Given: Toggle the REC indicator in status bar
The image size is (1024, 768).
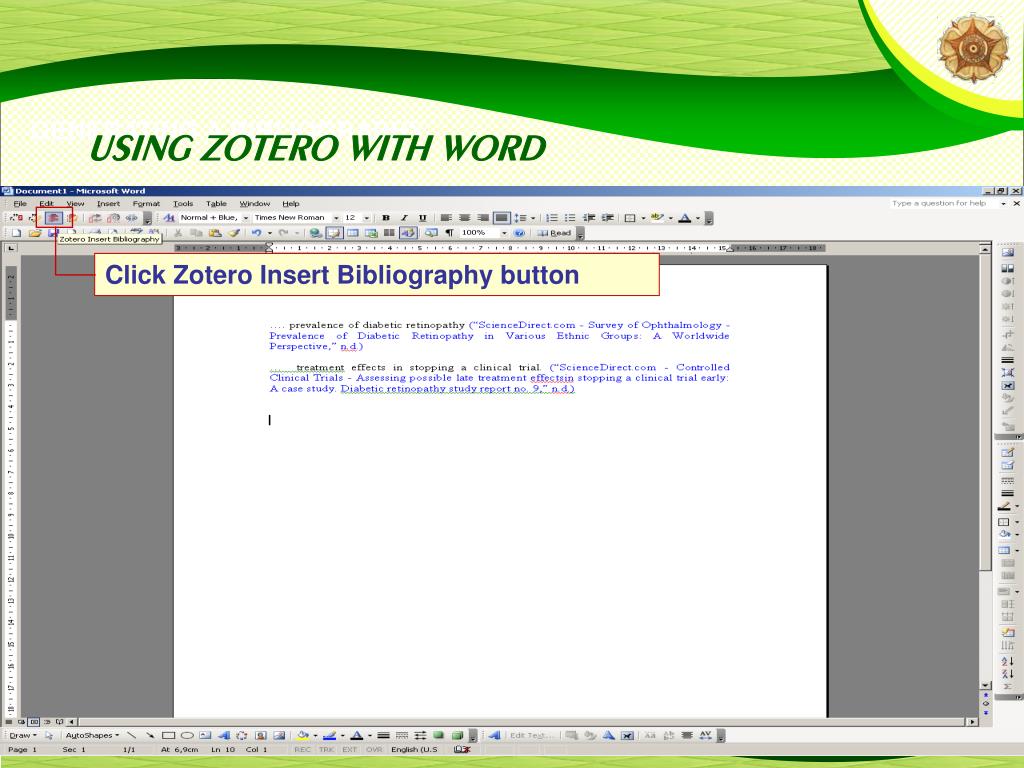Looking at the screenshot, I should [302, 750].
